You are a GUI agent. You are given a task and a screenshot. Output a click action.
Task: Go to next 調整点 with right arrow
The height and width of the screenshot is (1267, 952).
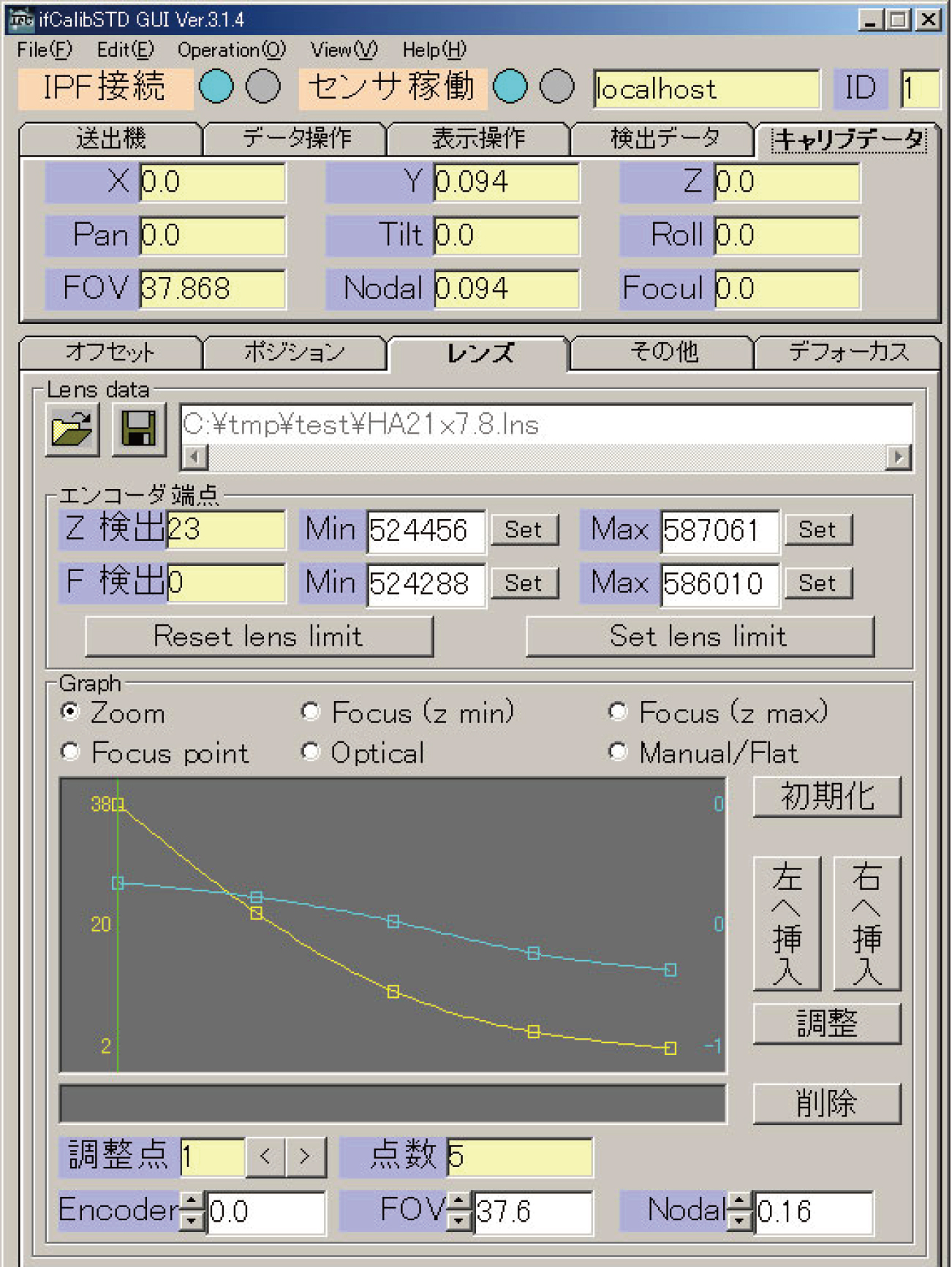tap(305, 1157)
